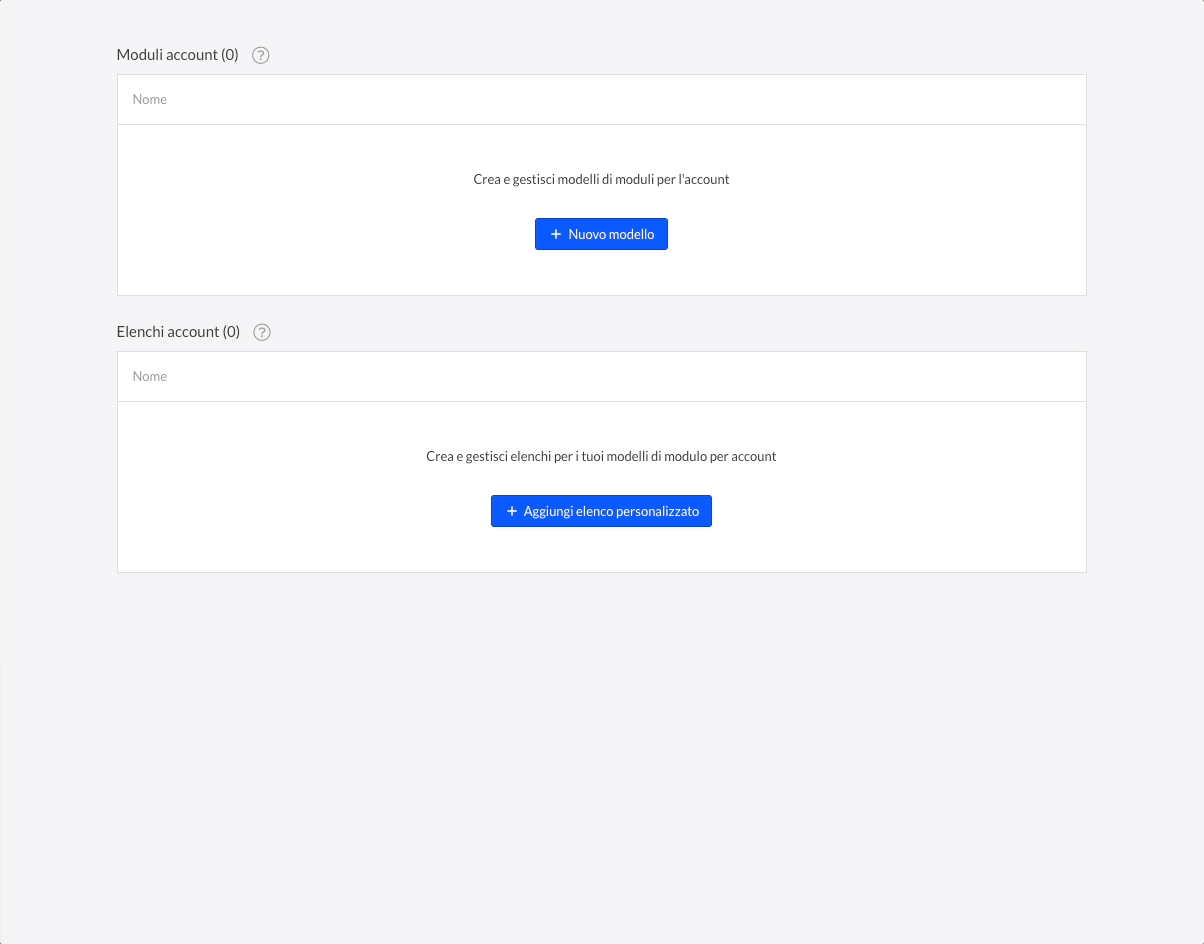Open help icon next to Moduli account

coord(261,55)
